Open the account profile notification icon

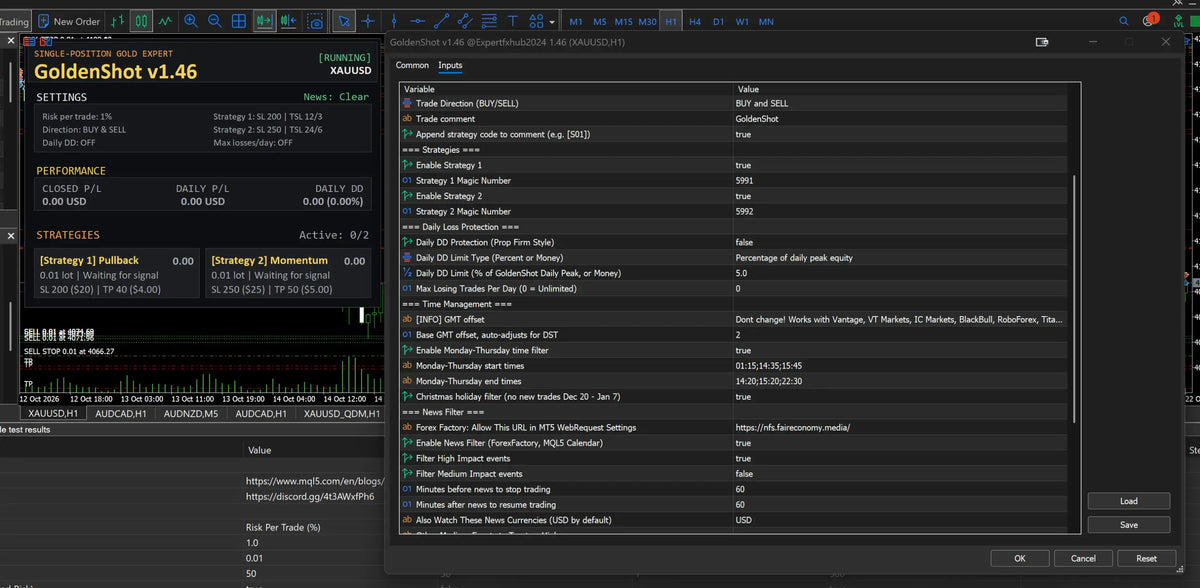point(1150,20)
